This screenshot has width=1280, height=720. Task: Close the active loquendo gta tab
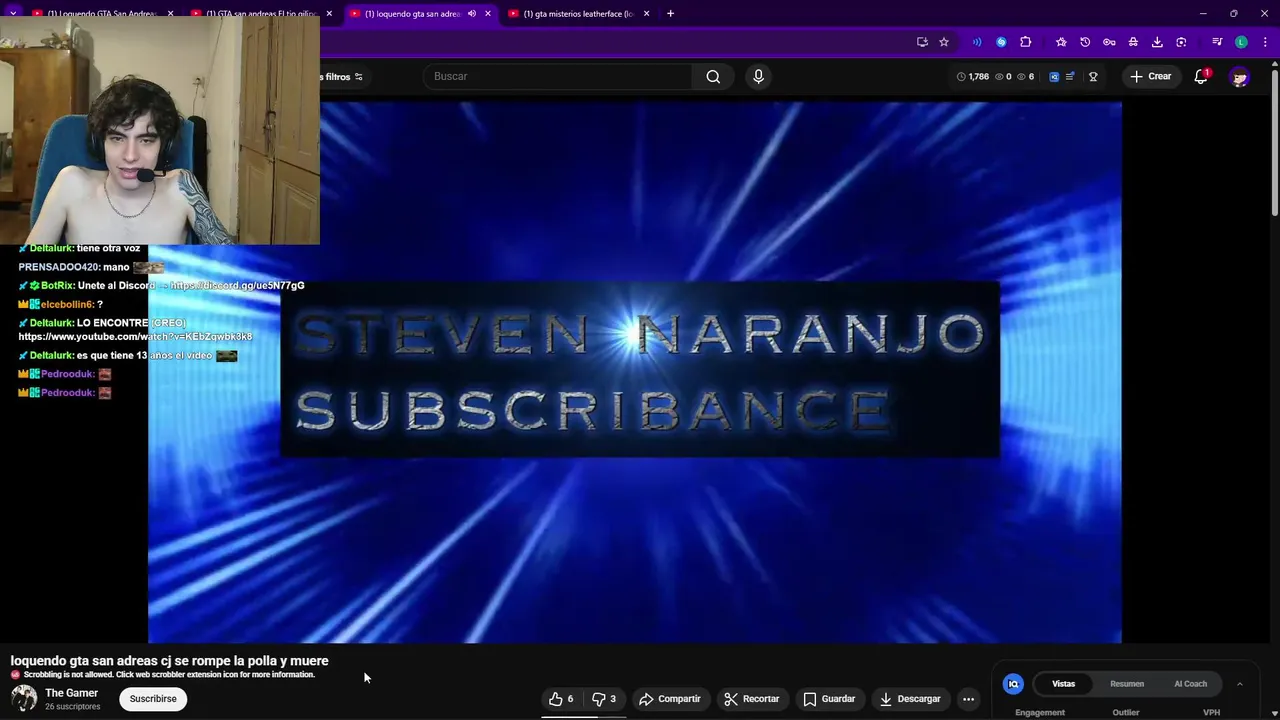[487, 14]
